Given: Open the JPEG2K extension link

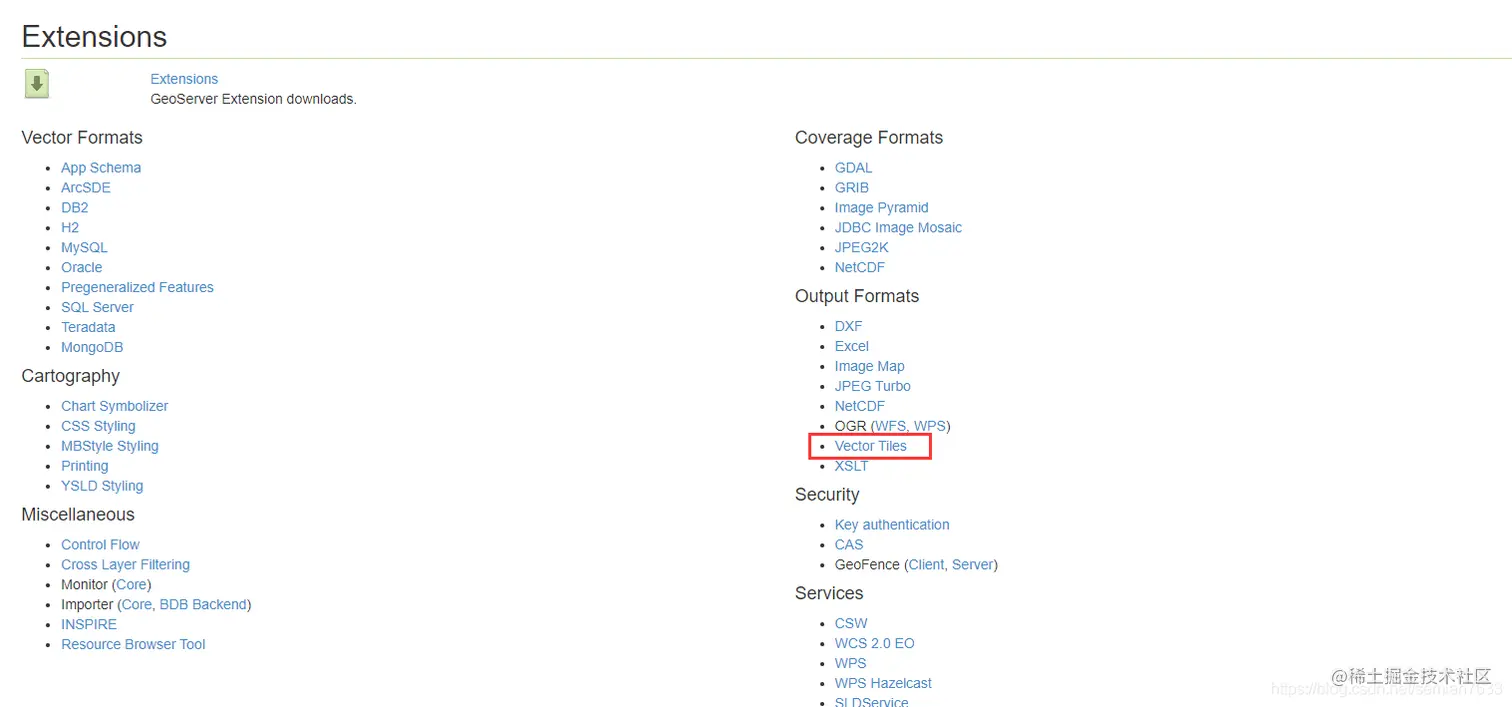Looking at the screenshot, I should pos(862,248).
